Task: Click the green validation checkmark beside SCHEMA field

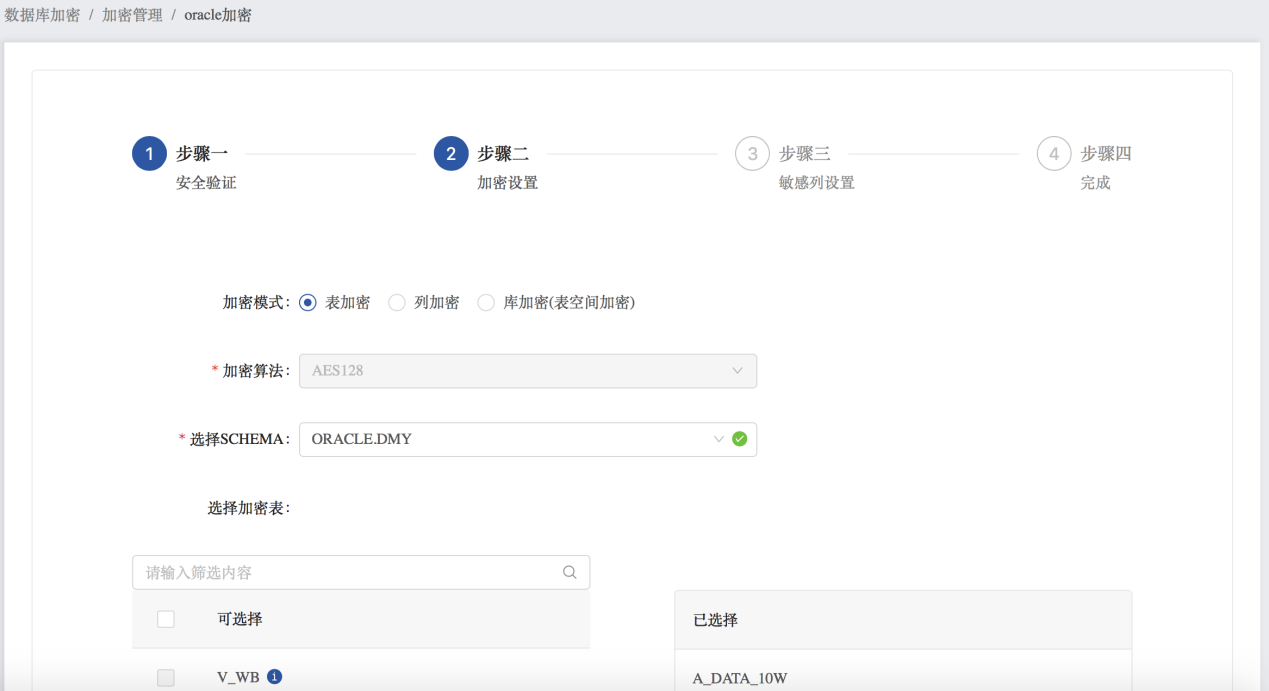Action: (739, 438)
